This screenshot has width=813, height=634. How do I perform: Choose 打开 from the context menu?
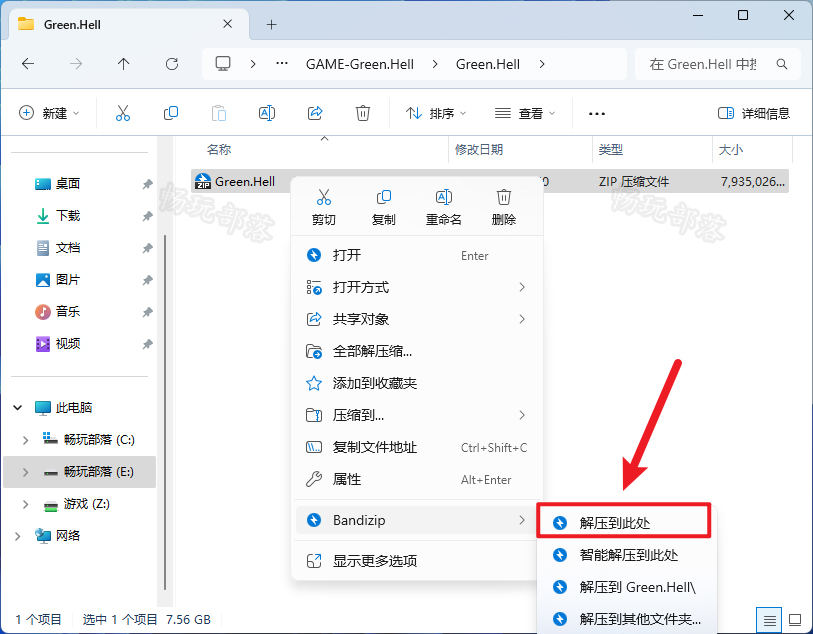(417, 255)
